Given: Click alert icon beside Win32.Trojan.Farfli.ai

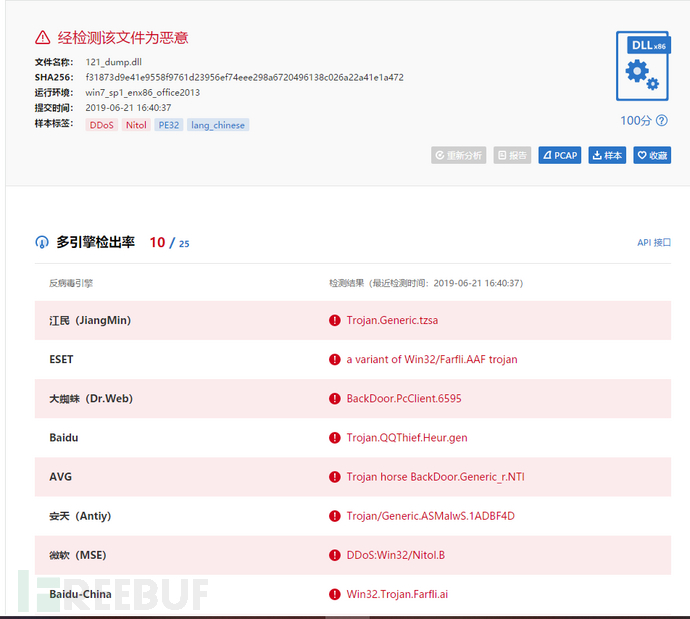Looking at the screenshot, I should 334,594.
